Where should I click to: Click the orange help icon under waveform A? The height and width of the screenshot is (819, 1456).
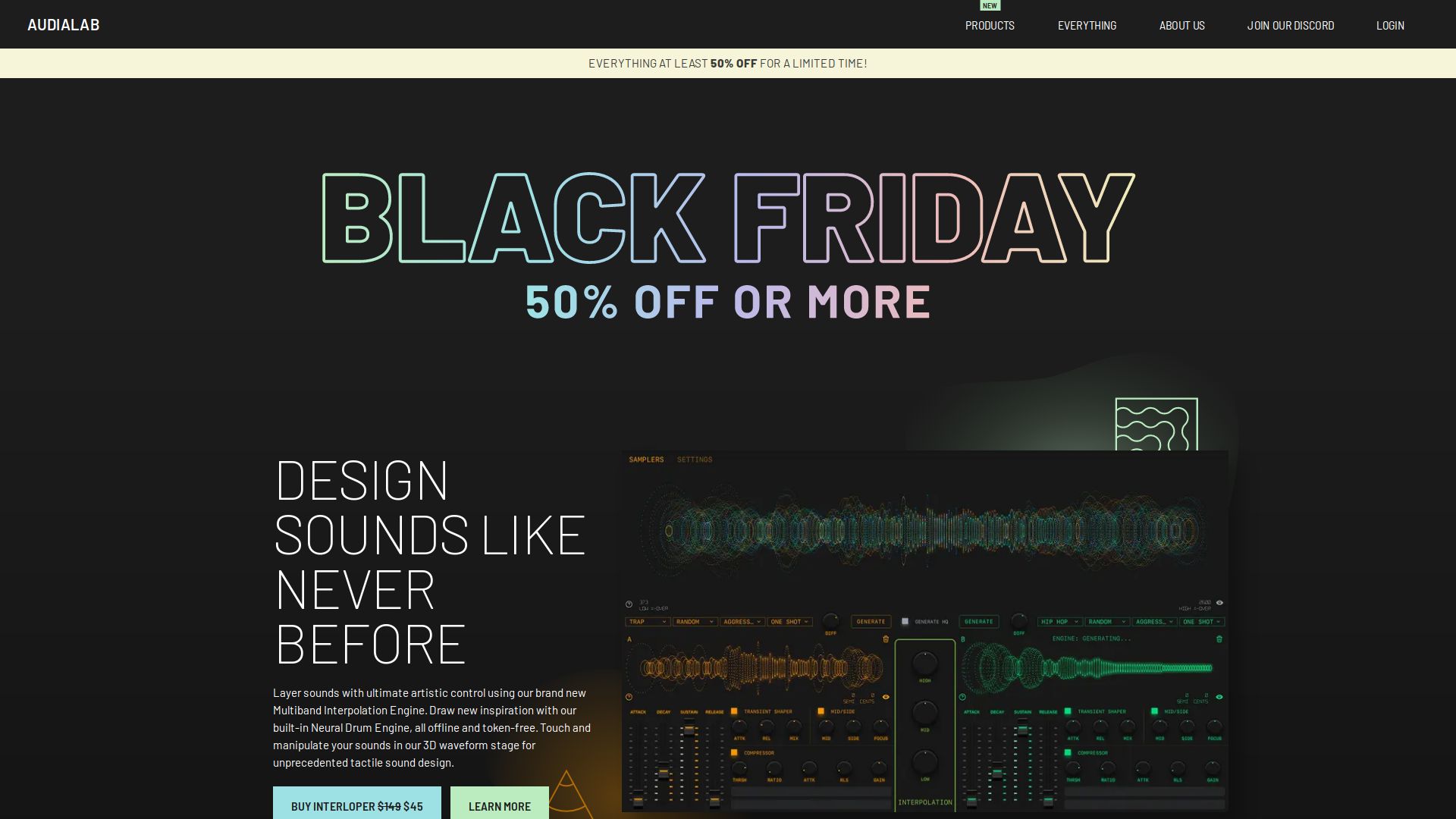pos(629,697)
